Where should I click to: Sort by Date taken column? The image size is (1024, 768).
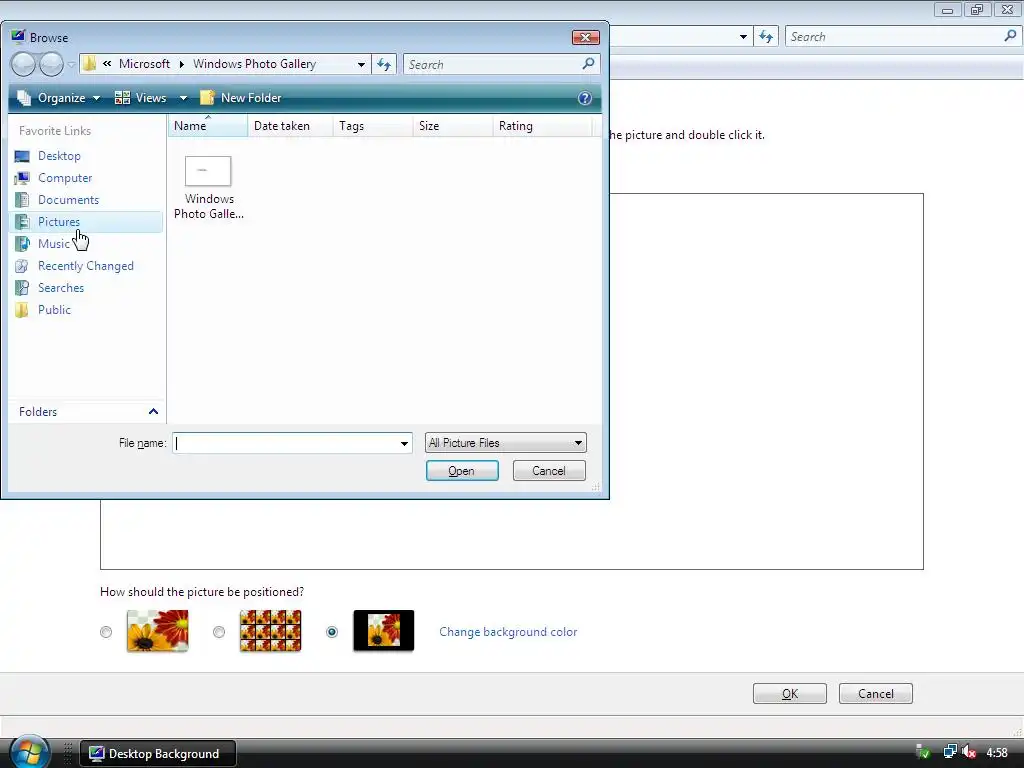point(290,125)
